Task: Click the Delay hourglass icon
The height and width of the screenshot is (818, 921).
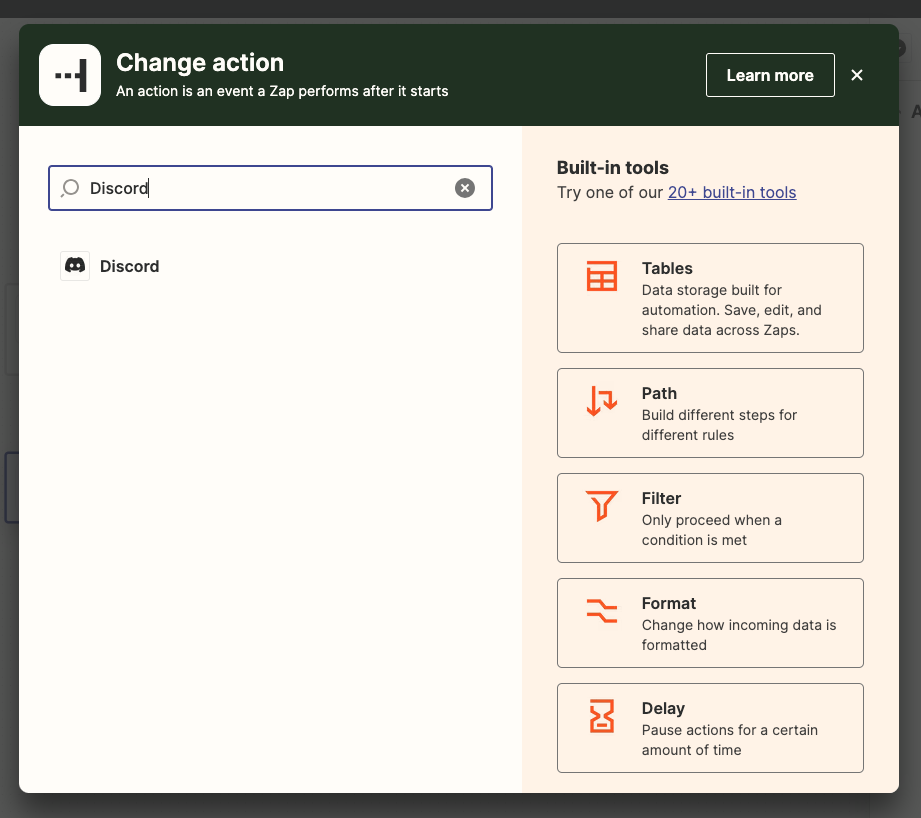Action: 601,716
